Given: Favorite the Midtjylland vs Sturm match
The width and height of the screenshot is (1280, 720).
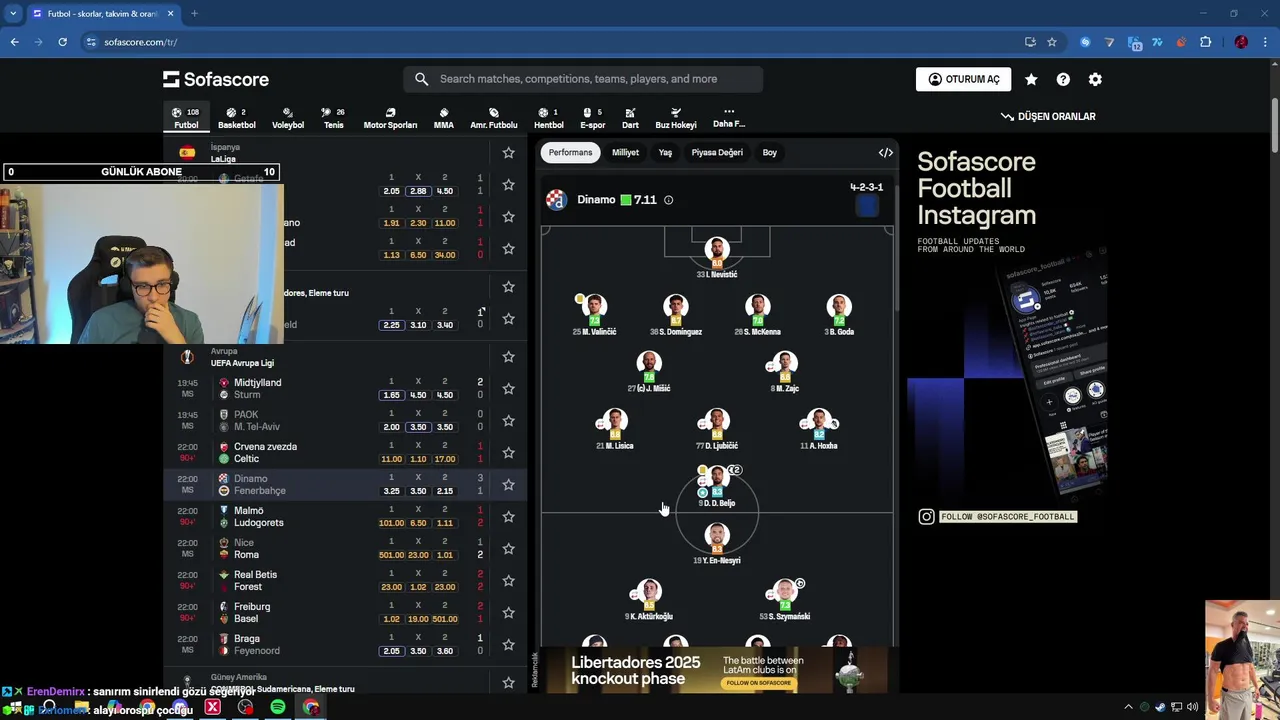Looking at the screenshot, I should pos(508,389).
